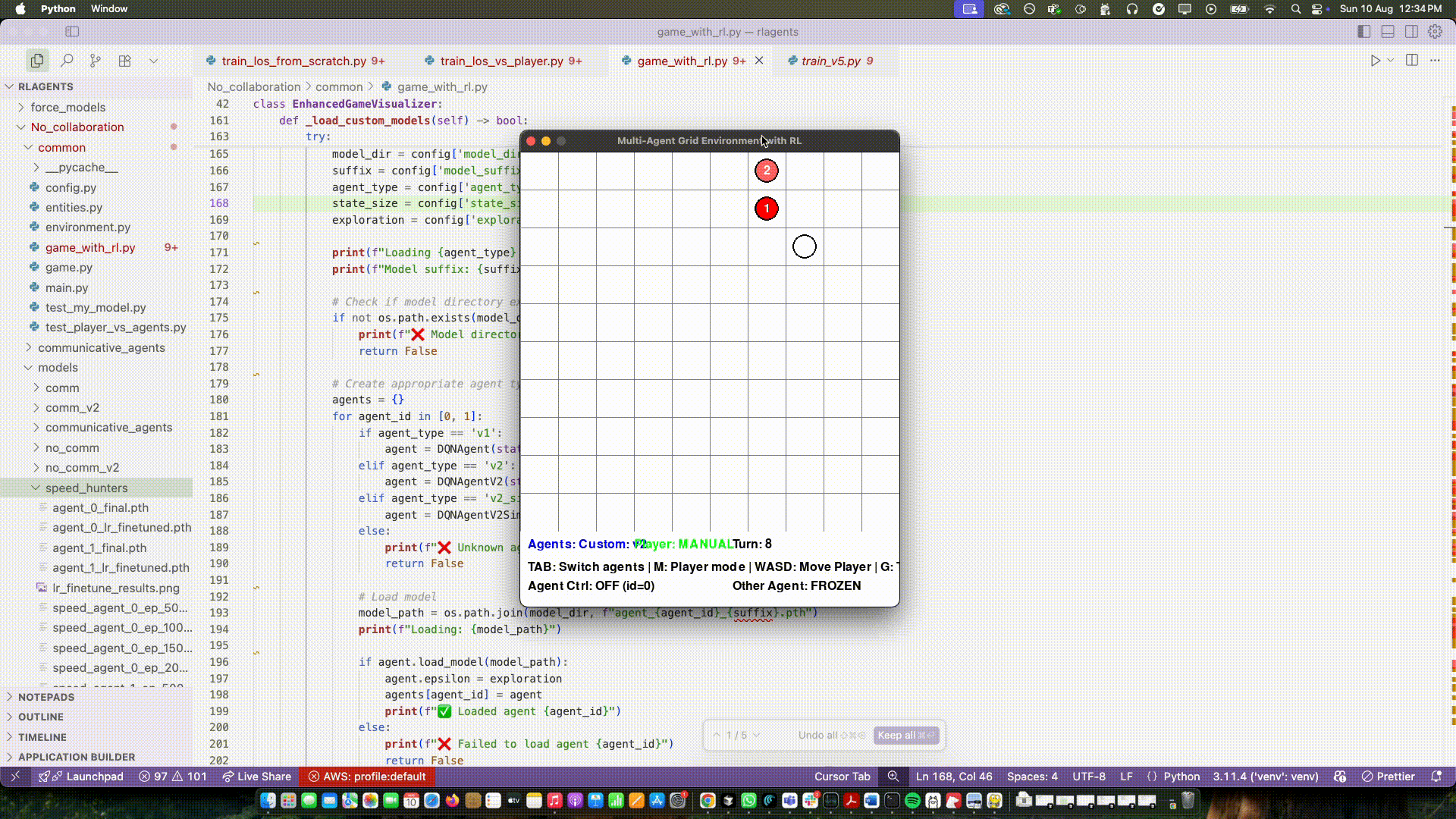Open the Search view icon
Image resolution: width=1456 pixels, height=819 pixels.
[x=67, y=61]
